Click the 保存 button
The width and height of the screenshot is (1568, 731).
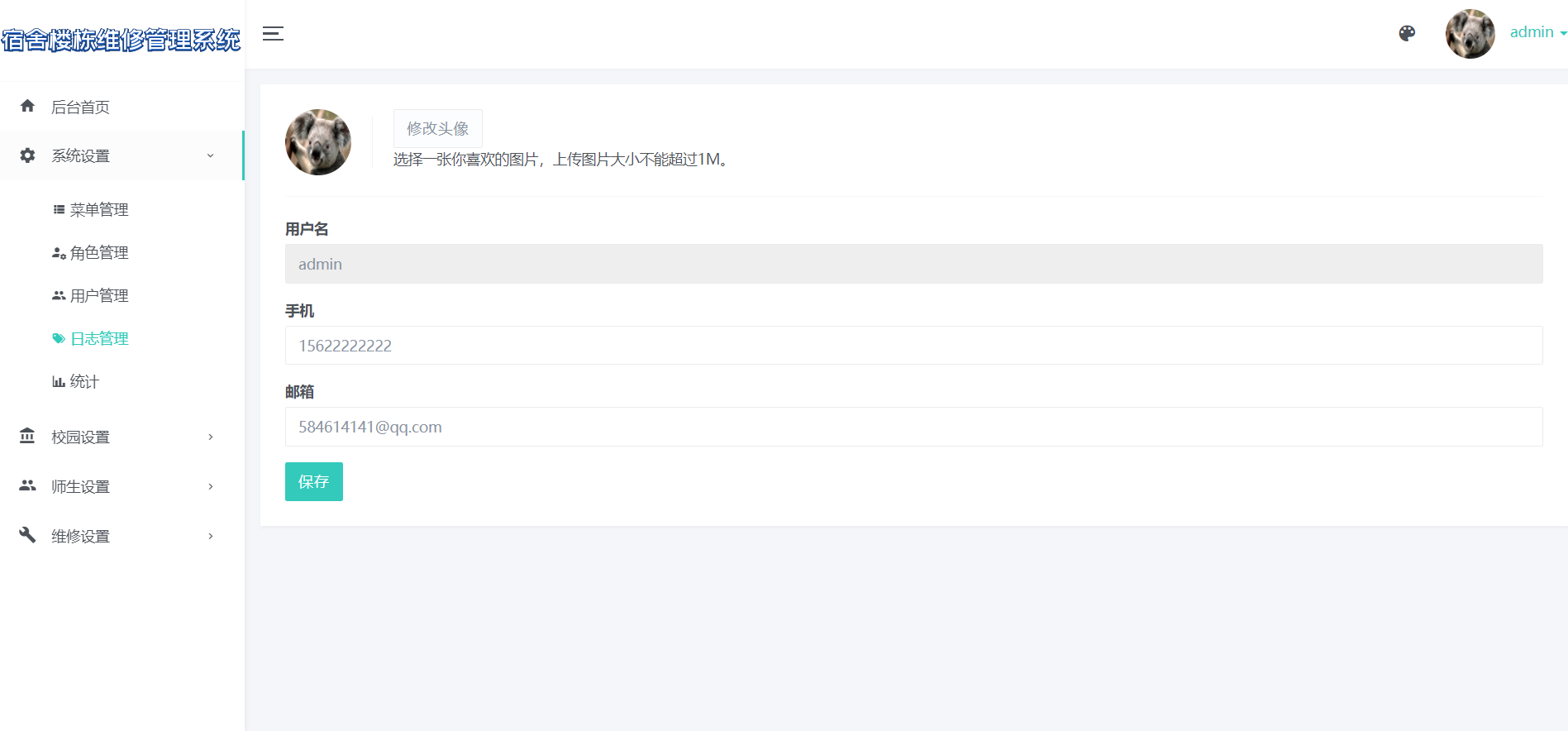pyautogui.click(x=314, y=481)
